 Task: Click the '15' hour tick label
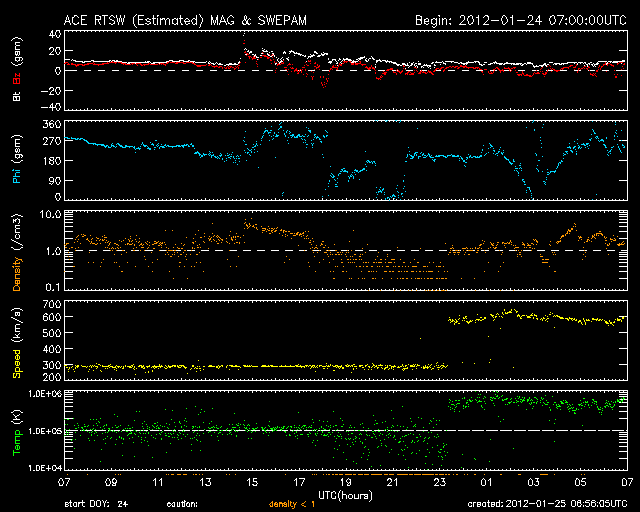pos(252,482)
